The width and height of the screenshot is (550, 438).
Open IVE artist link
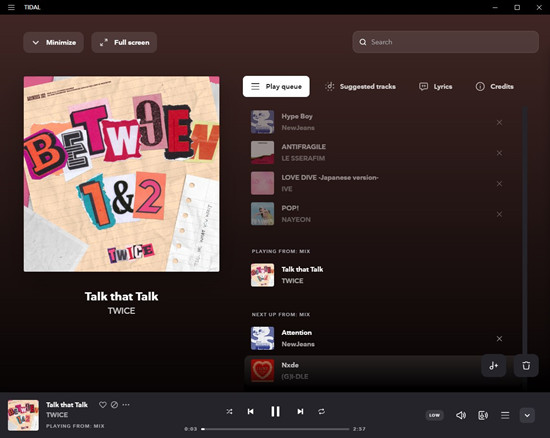coord(287,189)
